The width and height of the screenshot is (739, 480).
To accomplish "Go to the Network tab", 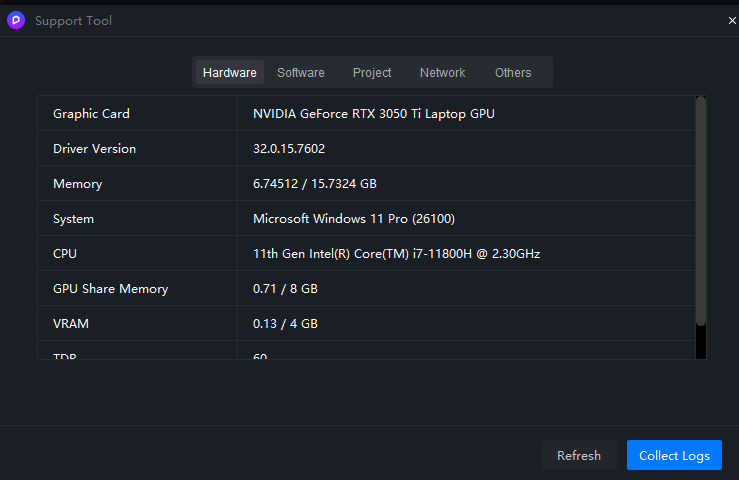I will coord(443,73).
